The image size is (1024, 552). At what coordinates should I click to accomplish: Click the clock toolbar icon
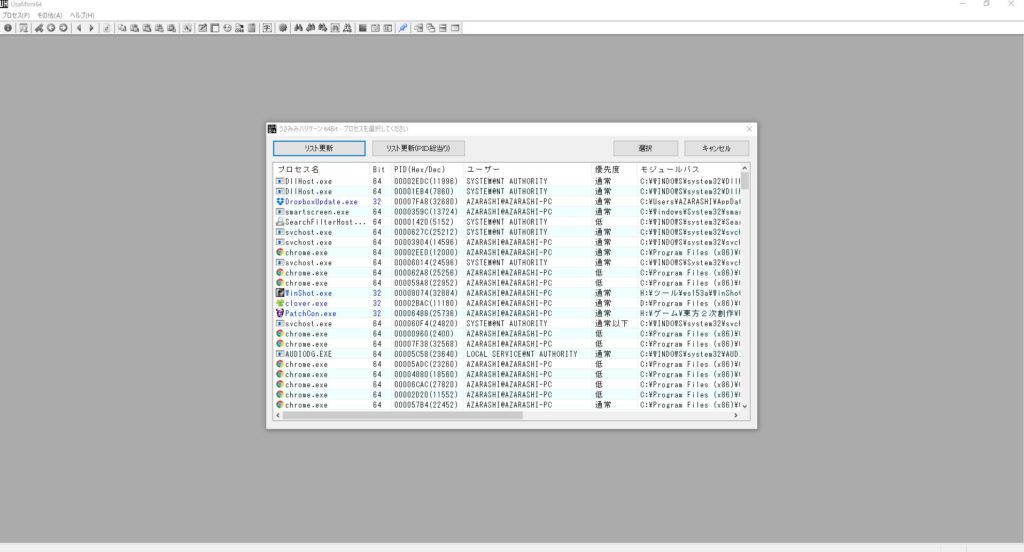[x=227, y=28]
